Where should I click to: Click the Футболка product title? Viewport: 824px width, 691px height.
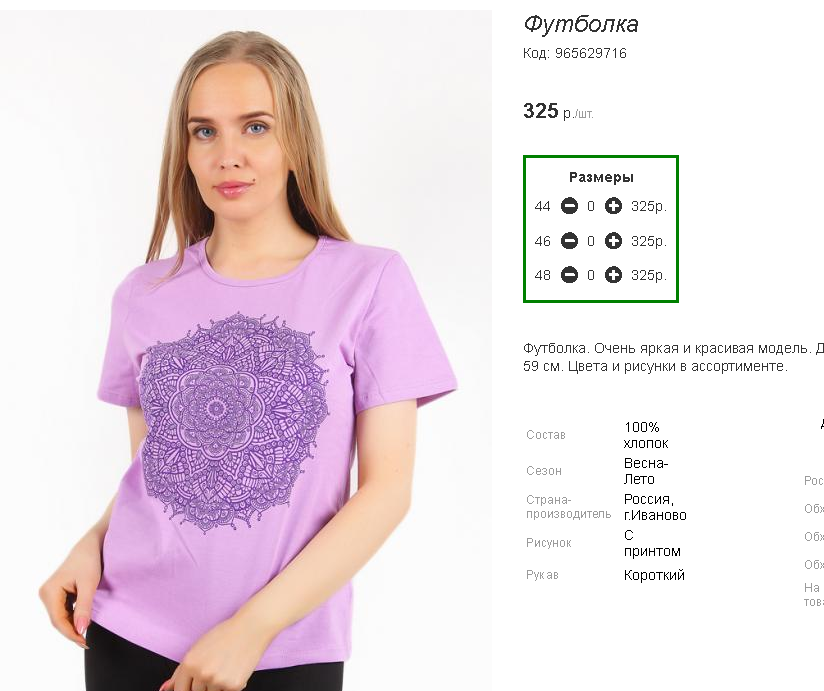click(581, 24)
